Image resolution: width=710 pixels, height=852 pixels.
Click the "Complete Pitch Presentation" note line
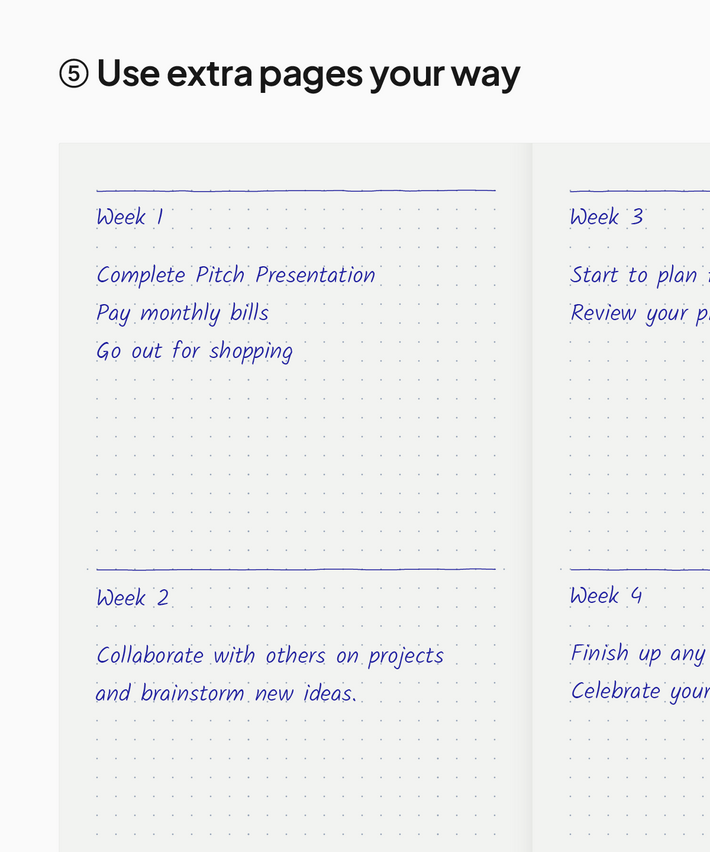point(236,275)
